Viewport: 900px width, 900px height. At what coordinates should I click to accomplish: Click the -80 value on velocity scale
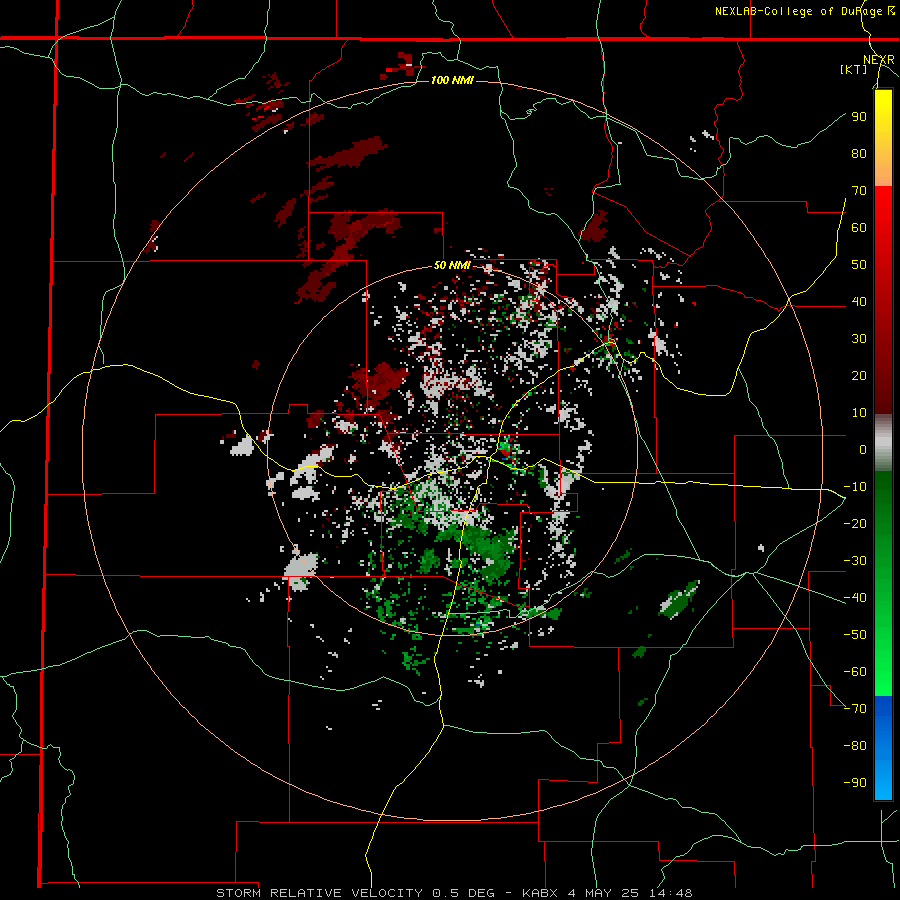click(855, 746)
